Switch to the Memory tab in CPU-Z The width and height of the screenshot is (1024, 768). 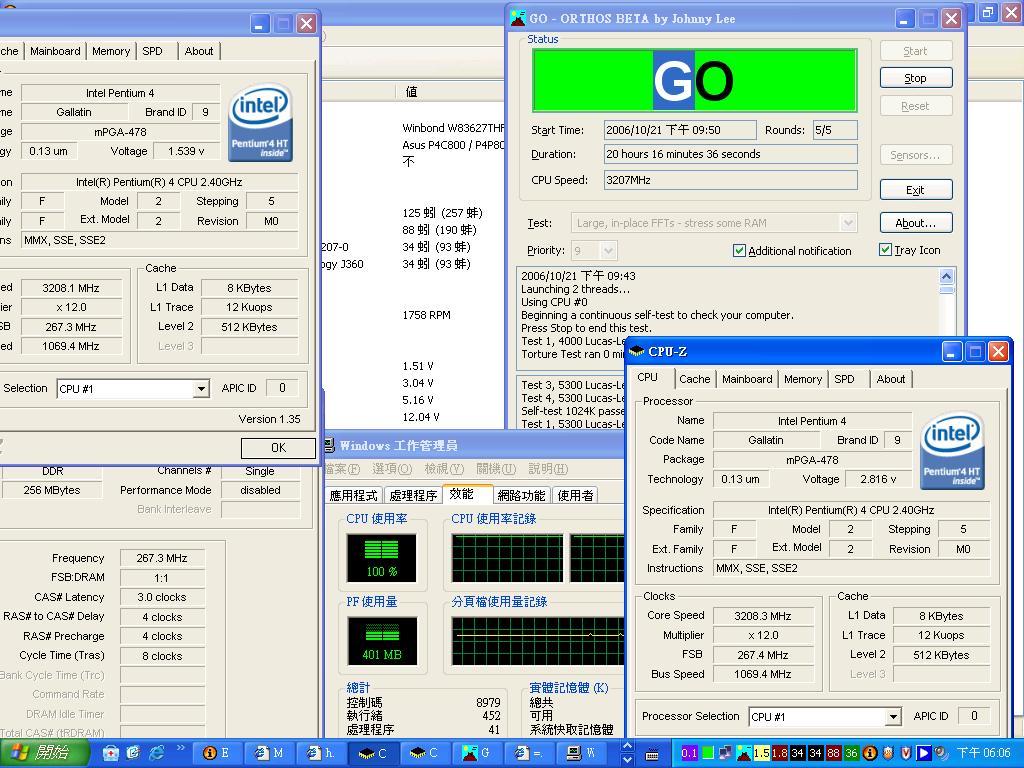point(803,379)
